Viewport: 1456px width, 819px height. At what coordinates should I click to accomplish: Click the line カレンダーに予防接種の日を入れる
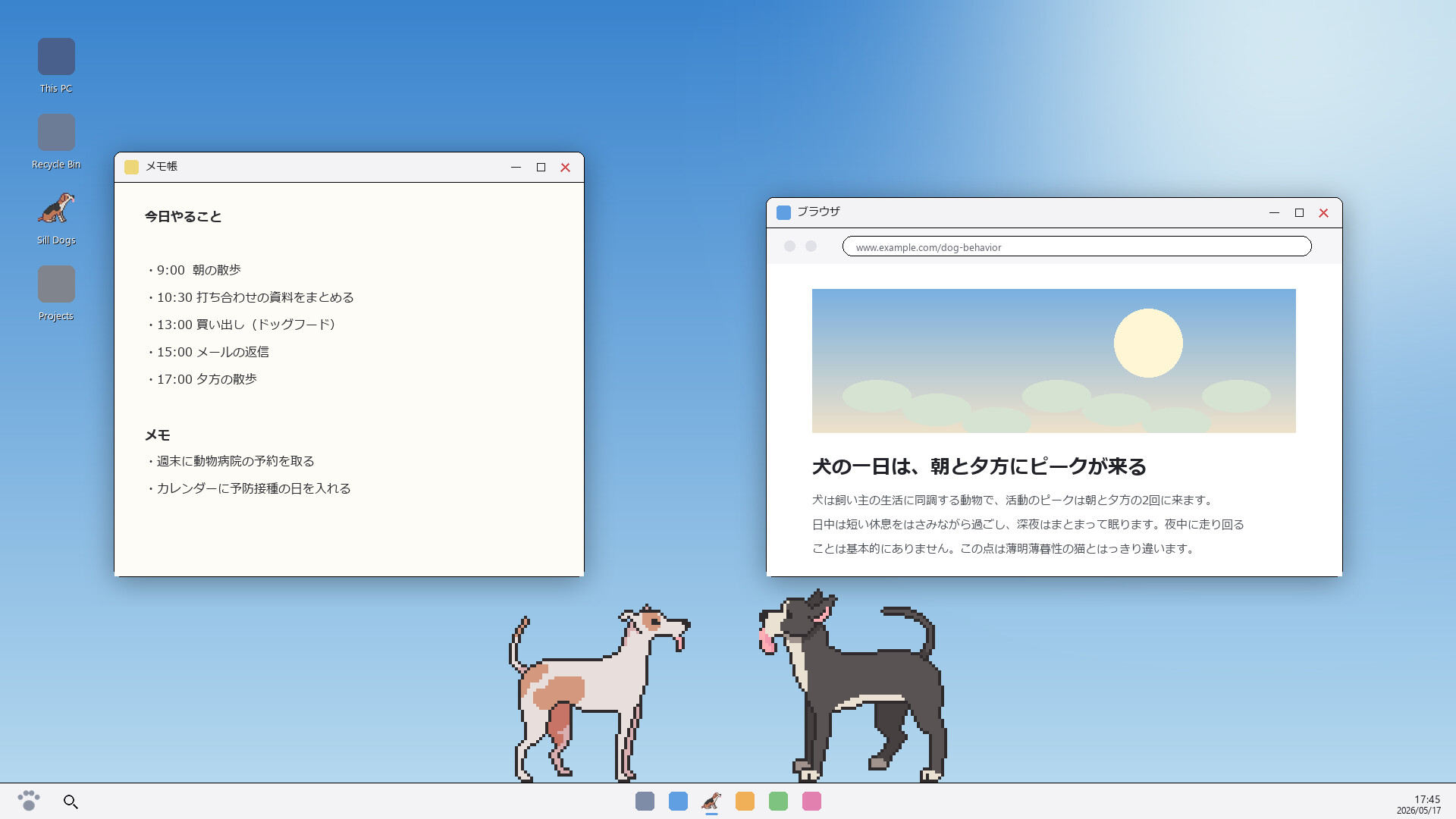[x=248, y=488]
